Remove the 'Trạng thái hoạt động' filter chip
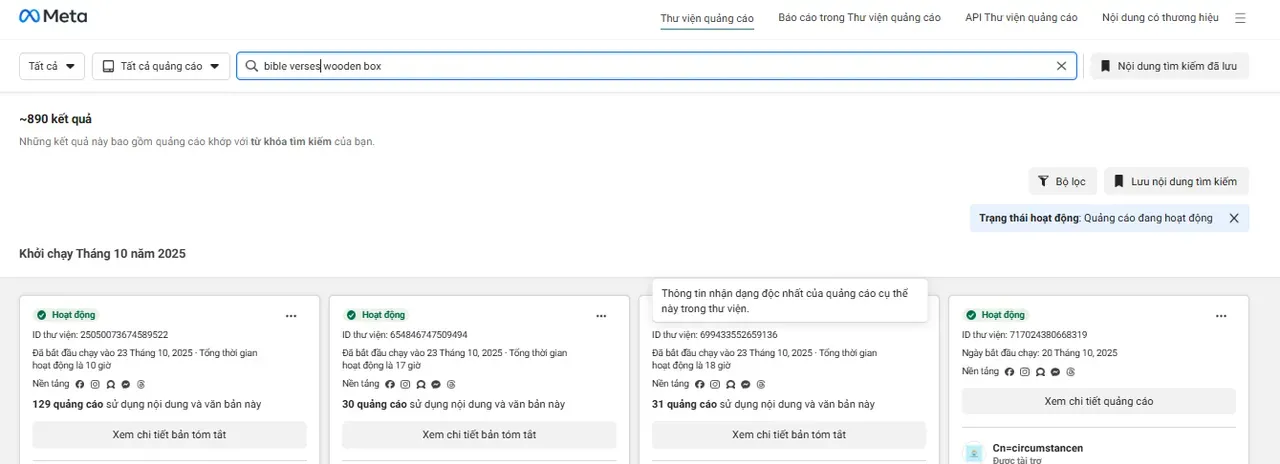Screen dimensions: 1280x464 1233,218
